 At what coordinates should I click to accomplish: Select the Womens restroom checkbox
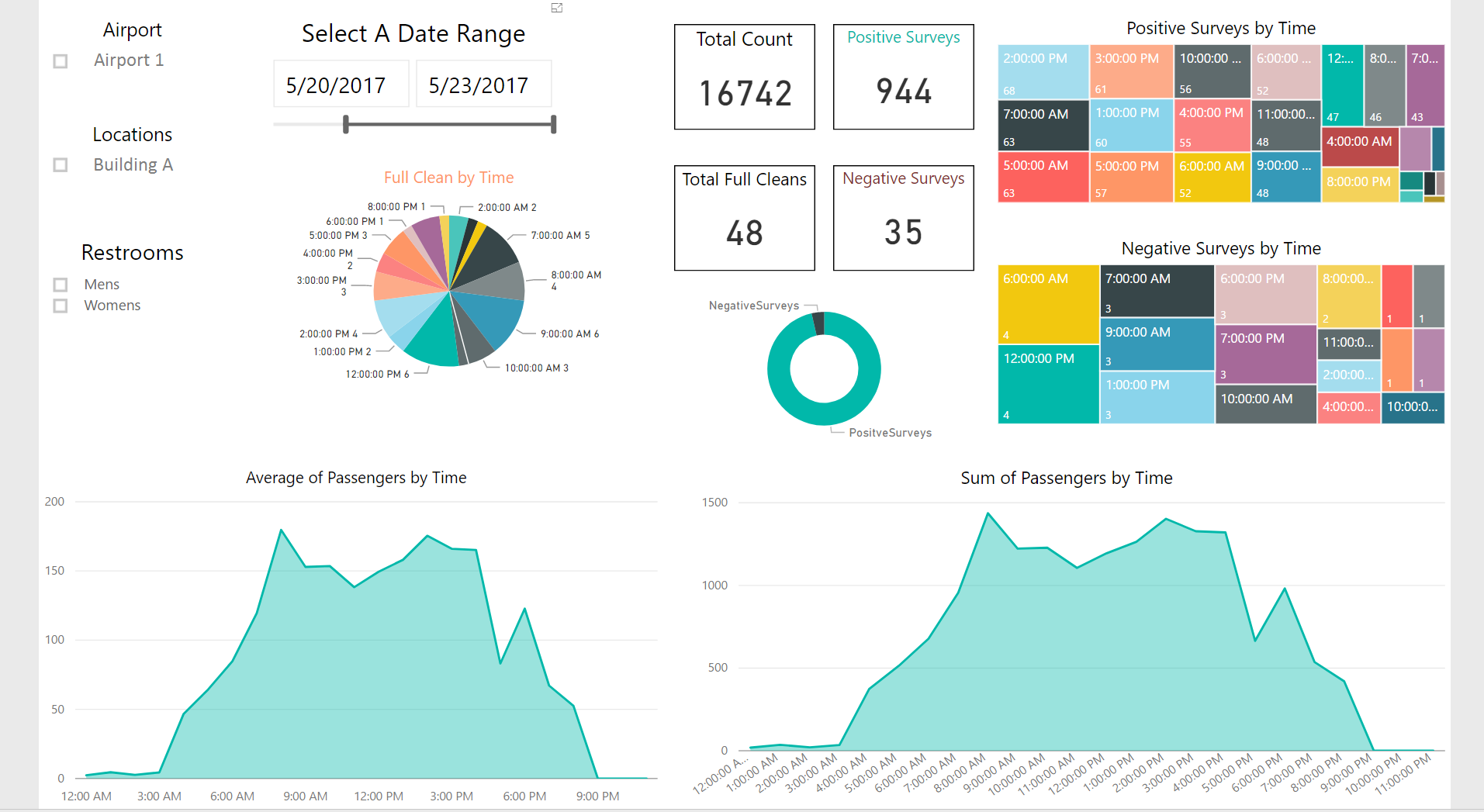61,306
